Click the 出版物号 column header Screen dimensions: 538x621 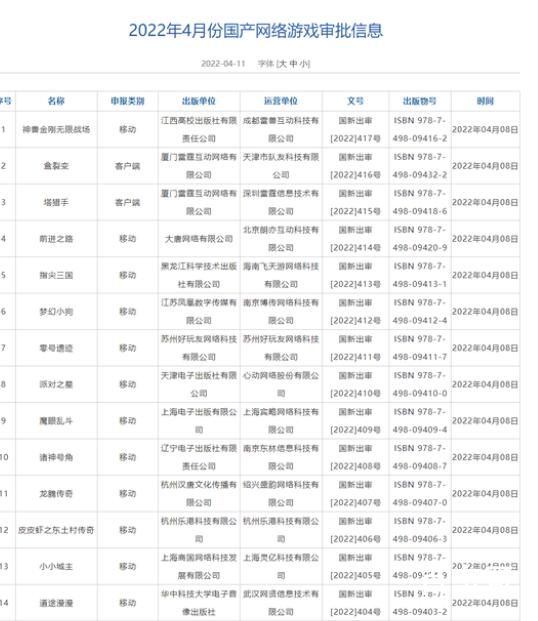click(420, 101)
